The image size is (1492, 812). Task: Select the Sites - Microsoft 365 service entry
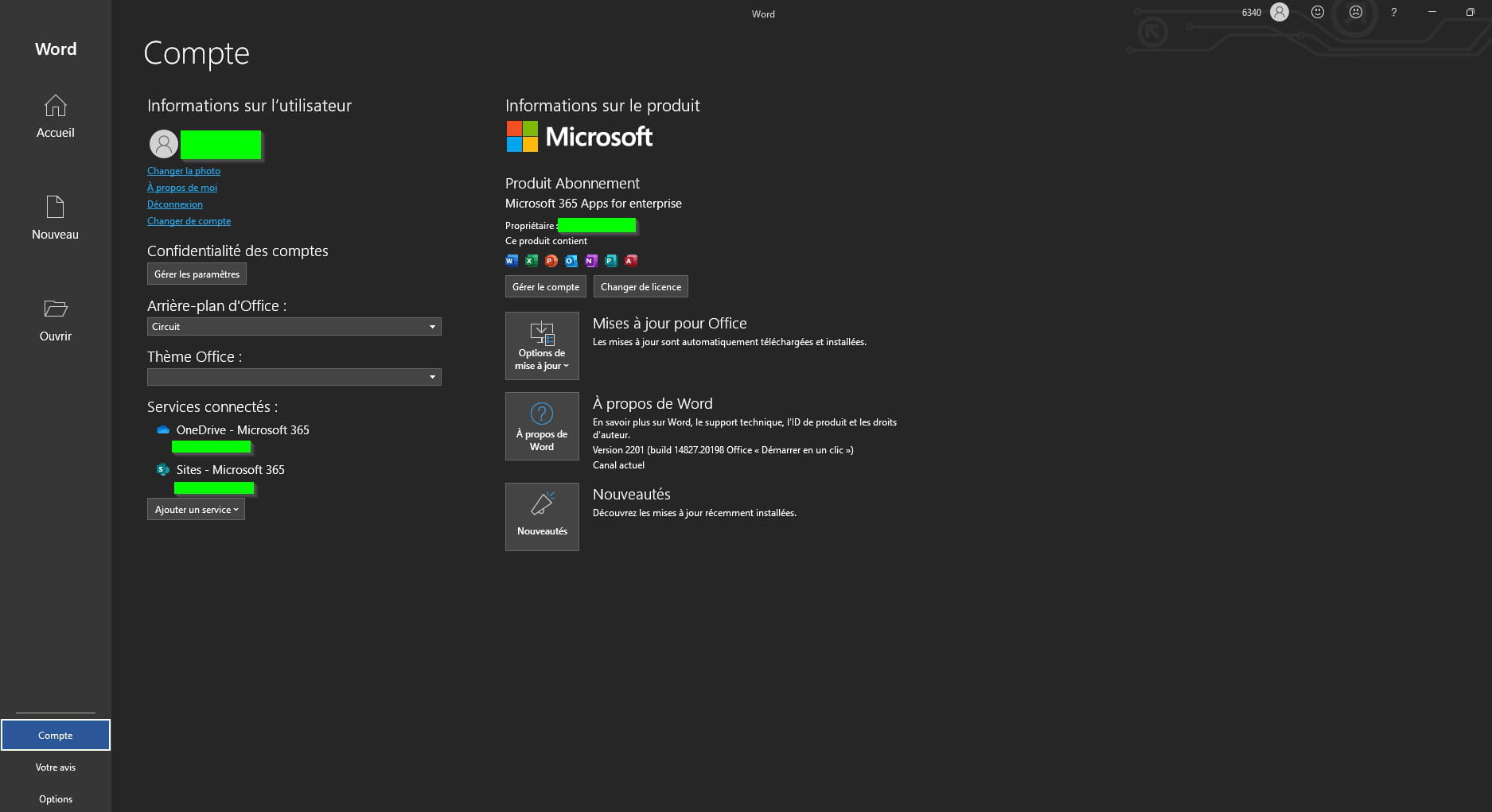(x=231, y=469)
